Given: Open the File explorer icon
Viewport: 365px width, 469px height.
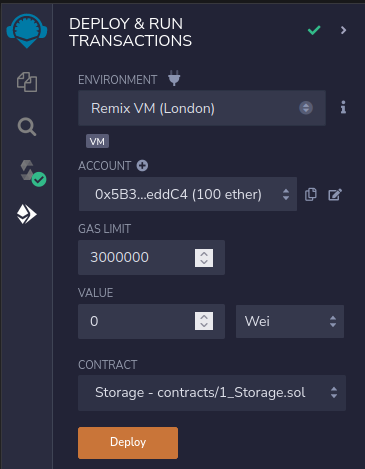Looking at the screenshot, I should coord(27,82).
